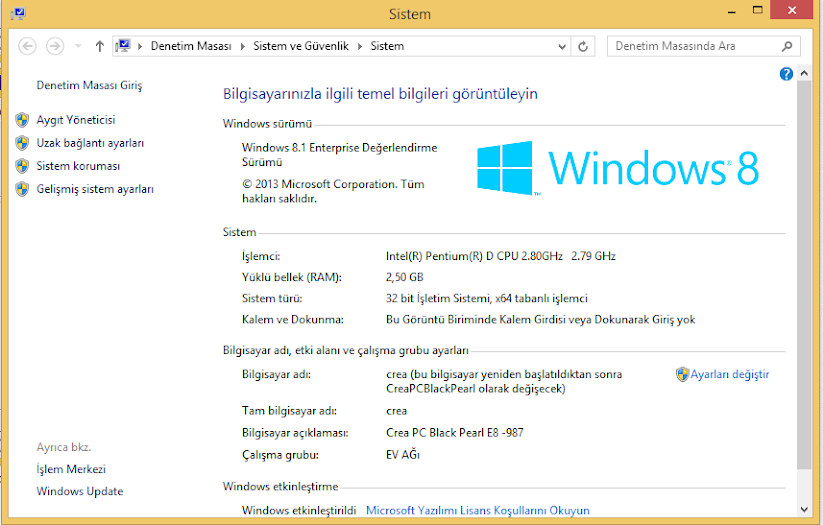
Task: Click the Tam bilgisayar adı value crea
Action: (x=396, y=411)
